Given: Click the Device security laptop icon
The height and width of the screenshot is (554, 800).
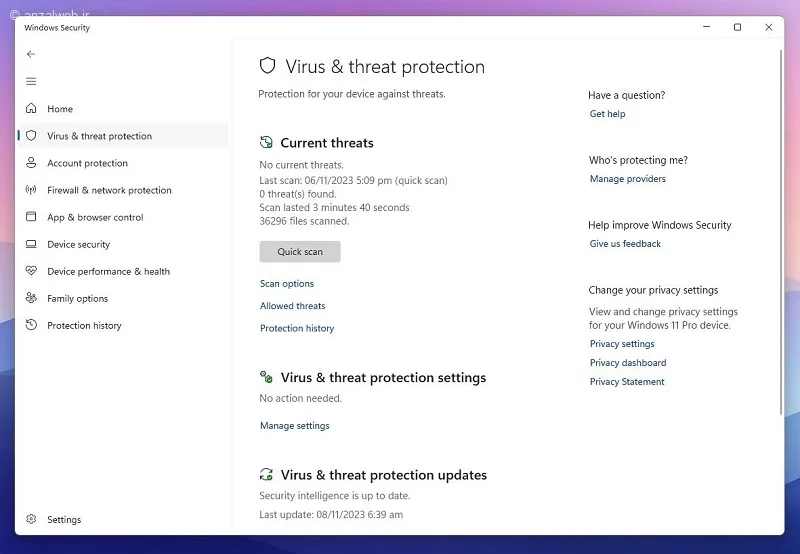Looking at the screenshot, I should 31,244.
